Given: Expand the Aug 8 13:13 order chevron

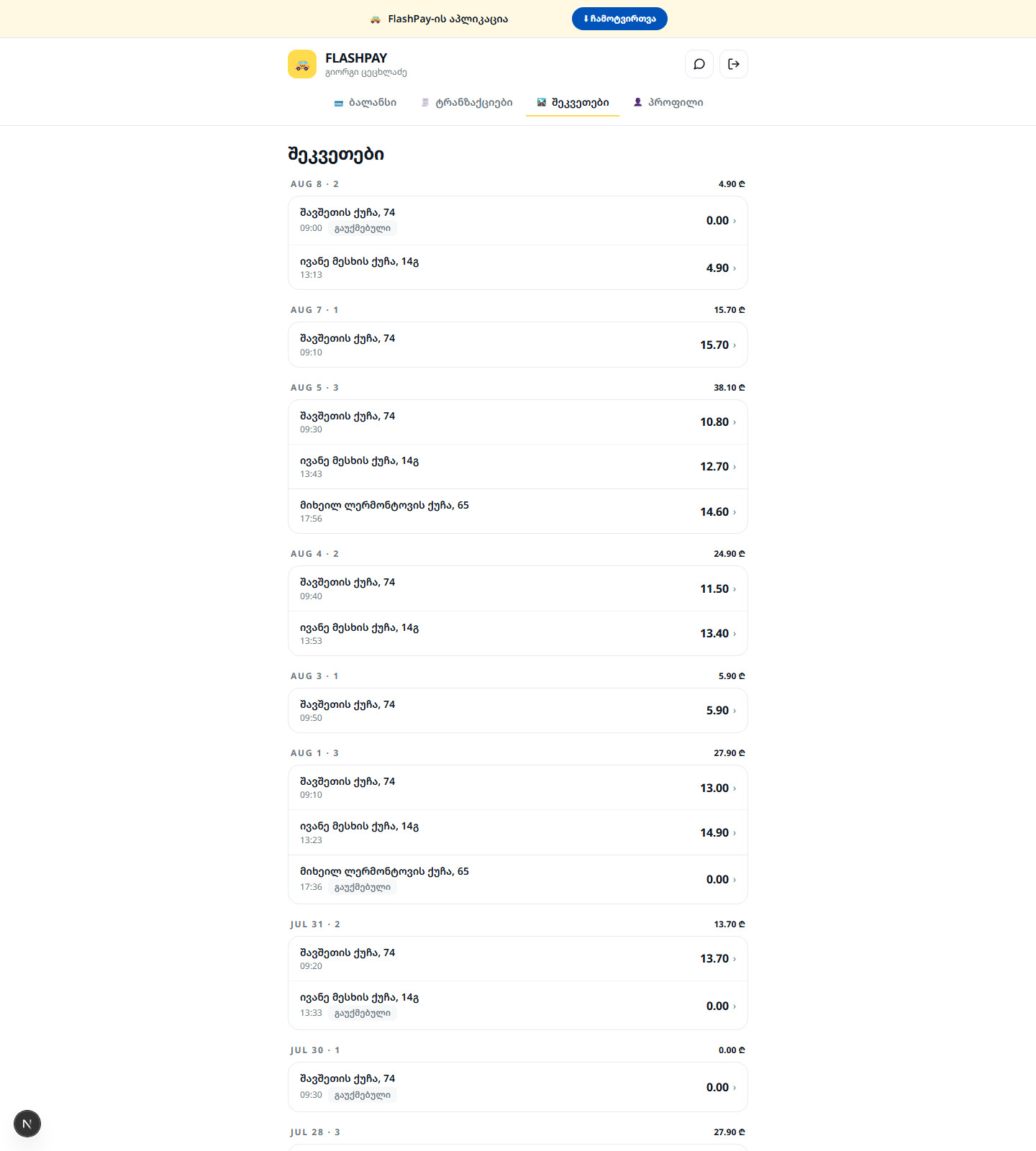Looking at the screenshot, I should [x=735, y=268].
